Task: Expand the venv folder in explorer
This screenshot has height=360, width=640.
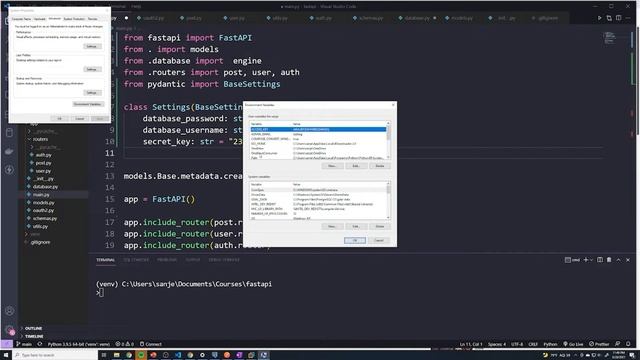Action: tap(35, 234)
